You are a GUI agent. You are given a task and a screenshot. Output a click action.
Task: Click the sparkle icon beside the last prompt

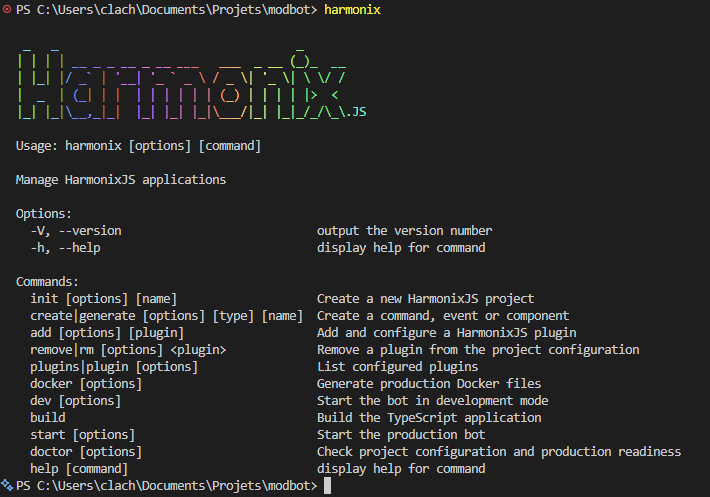7,485
